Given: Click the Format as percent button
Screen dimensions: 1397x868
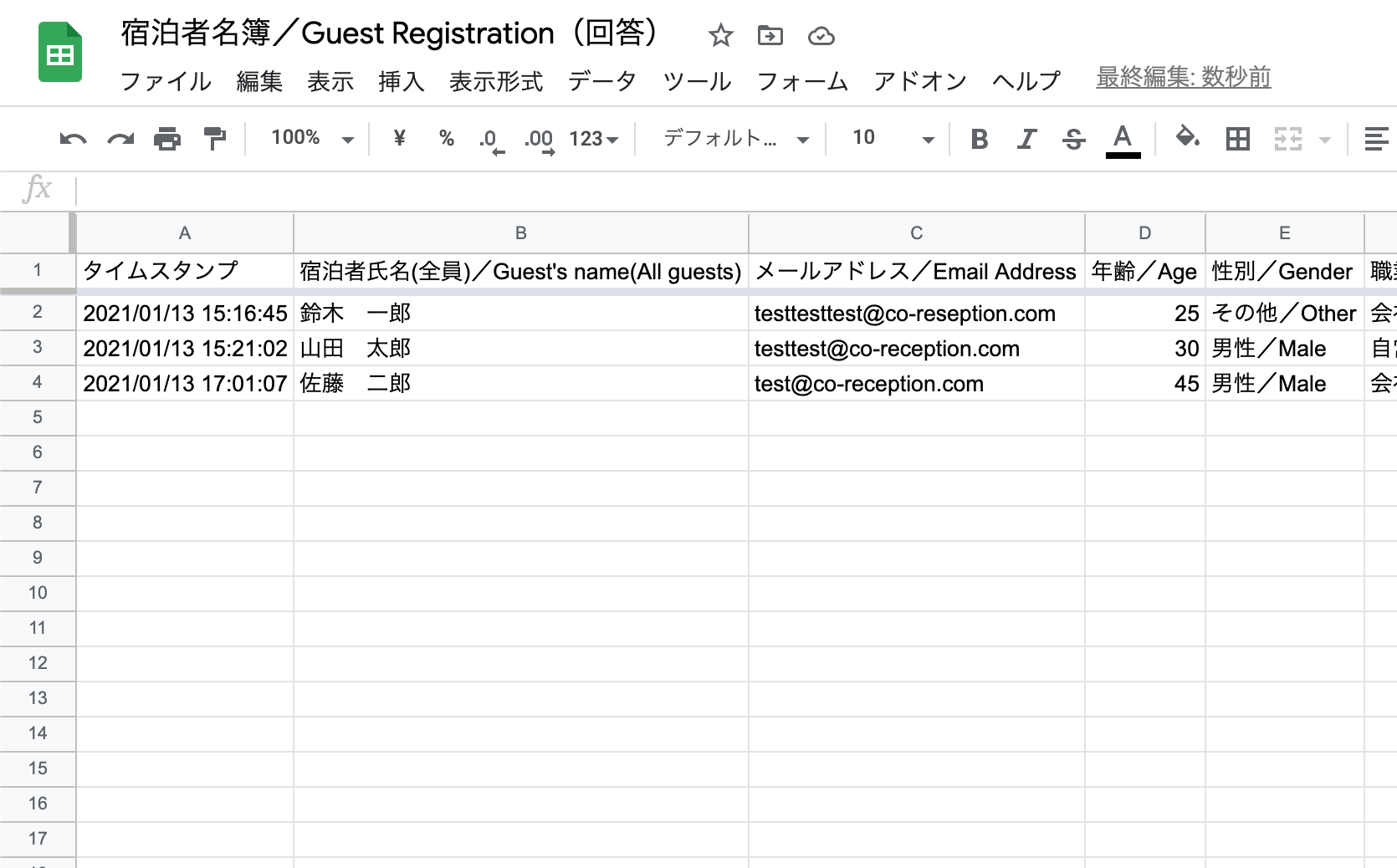Looking at the screenshot, I should 447,139.
